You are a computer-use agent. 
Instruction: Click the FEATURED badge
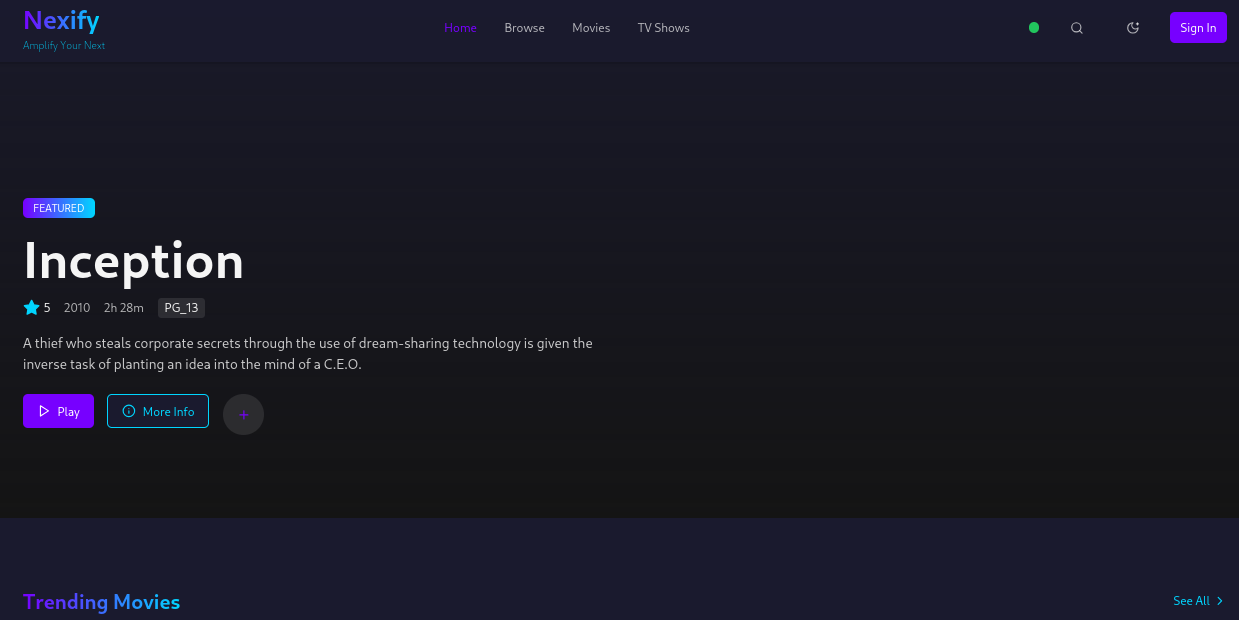(x=59, y=208)
